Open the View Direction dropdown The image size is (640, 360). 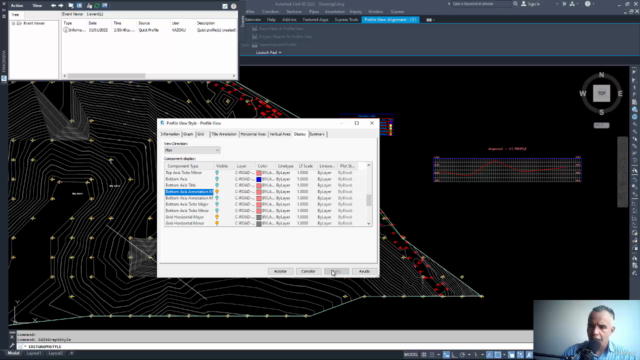click(x=192, y=150)
